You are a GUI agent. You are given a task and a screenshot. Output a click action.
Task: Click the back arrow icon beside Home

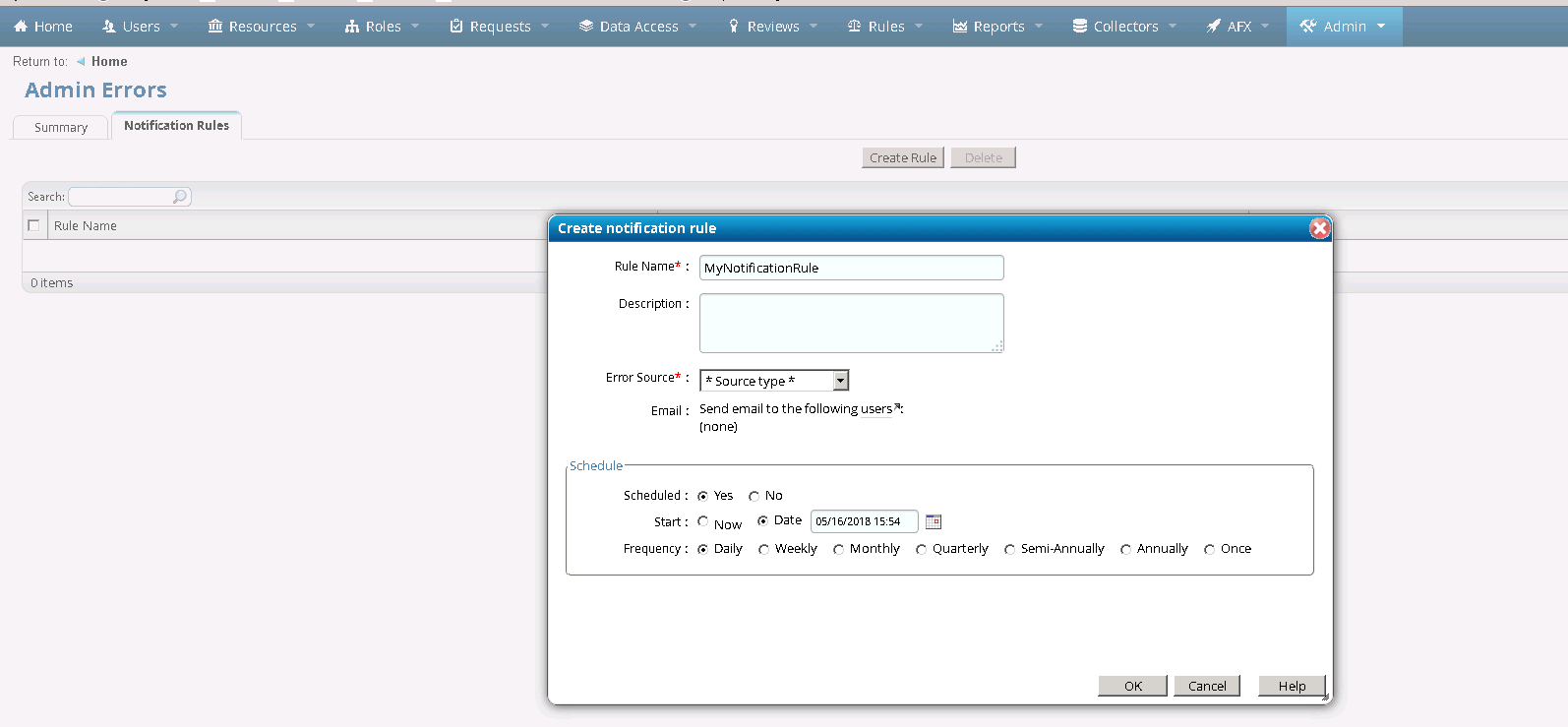(x=81, y=62)
